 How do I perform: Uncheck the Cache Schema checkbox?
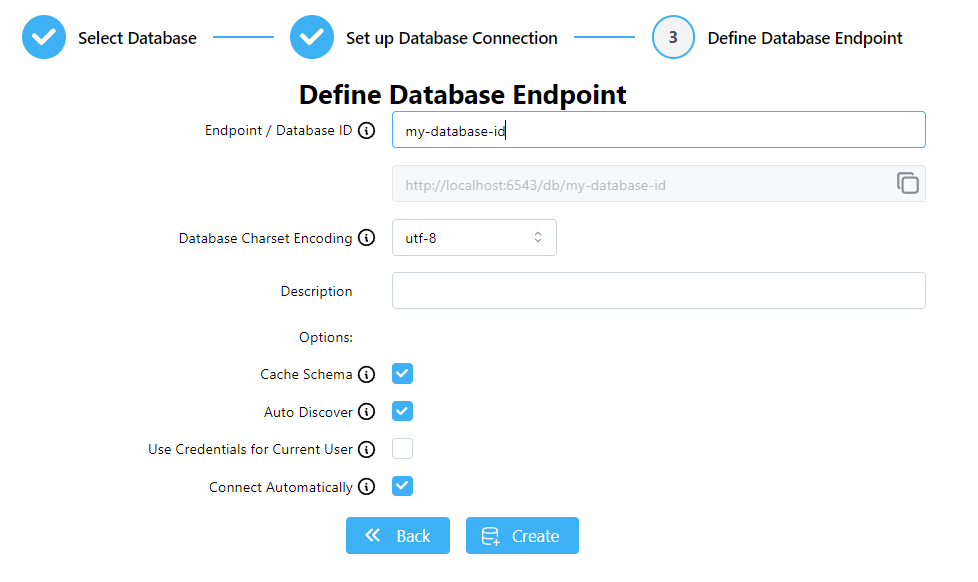pos(402,374)
